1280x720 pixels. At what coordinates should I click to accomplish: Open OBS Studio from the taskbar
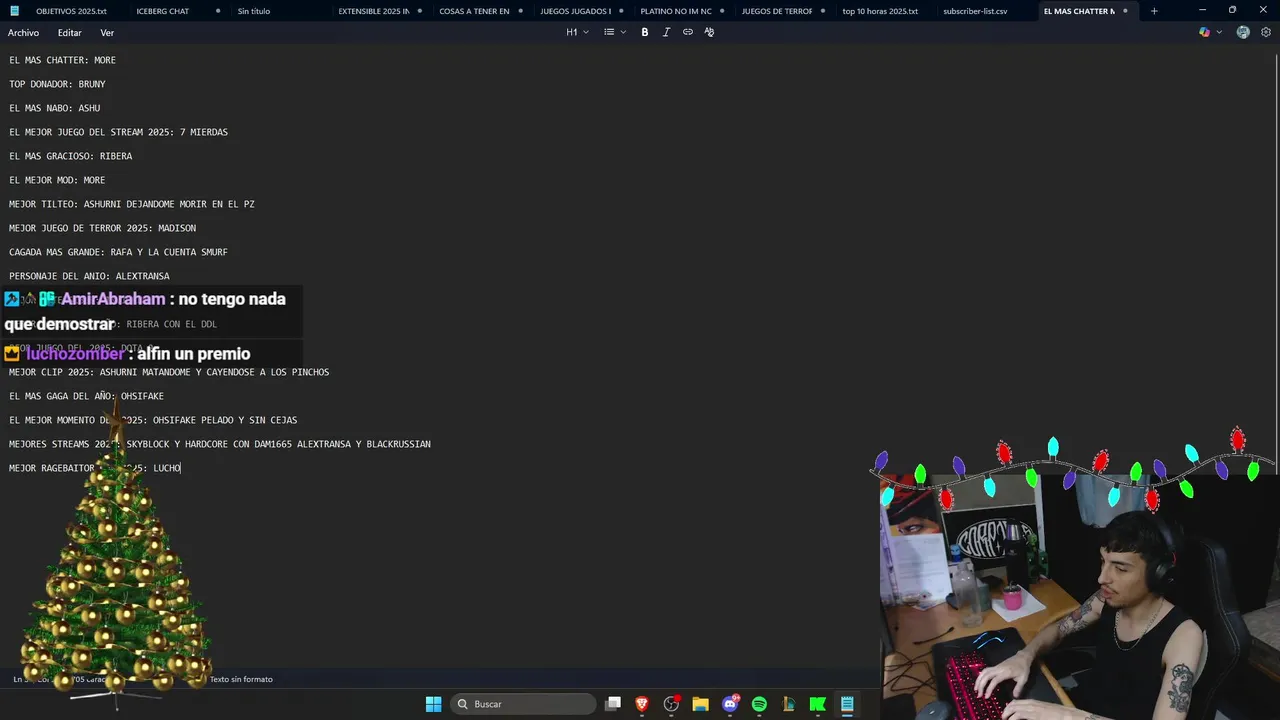coord(671,704)
